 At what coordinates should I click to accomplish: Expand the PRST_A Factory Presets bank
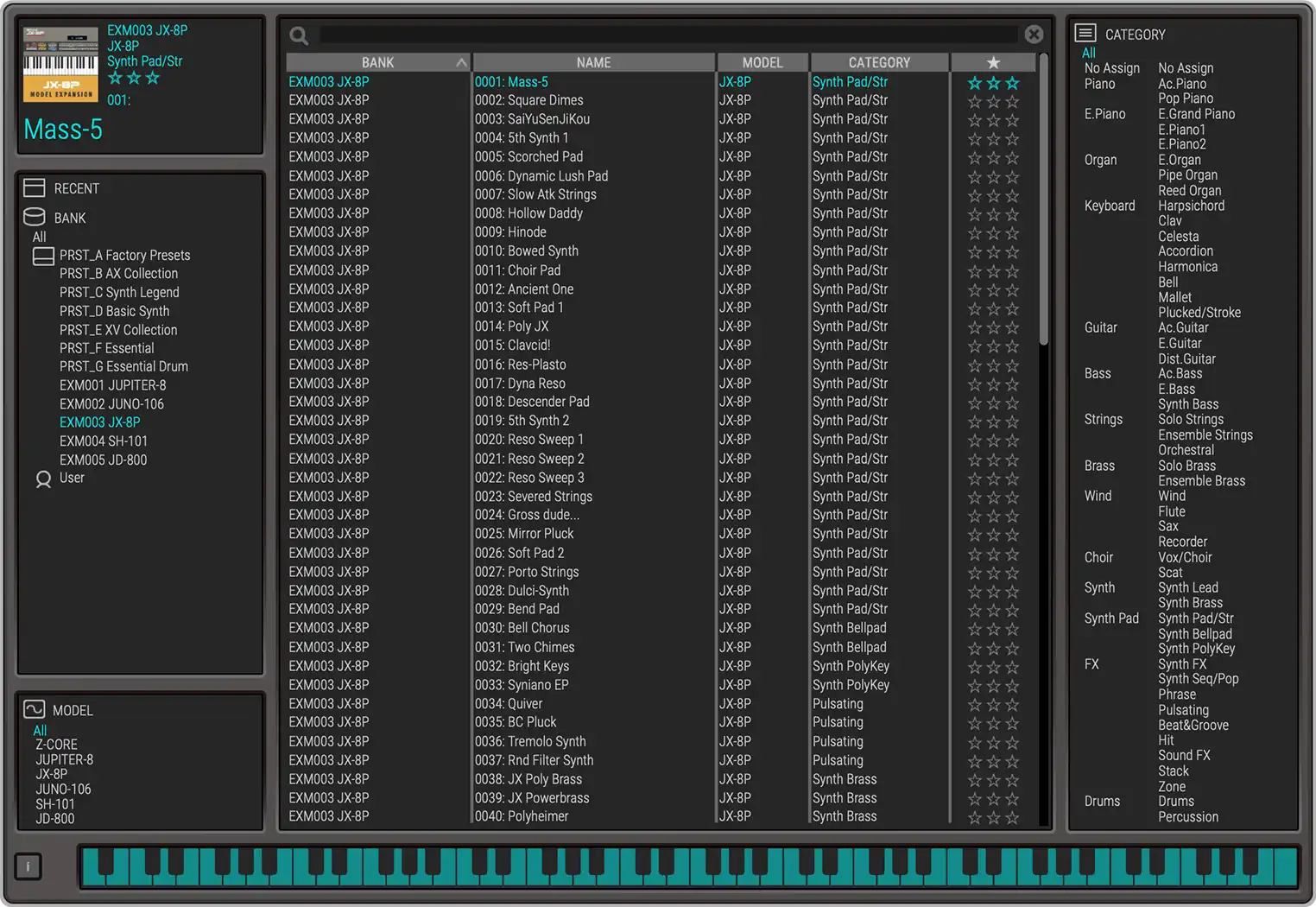[x=43, y=256]
